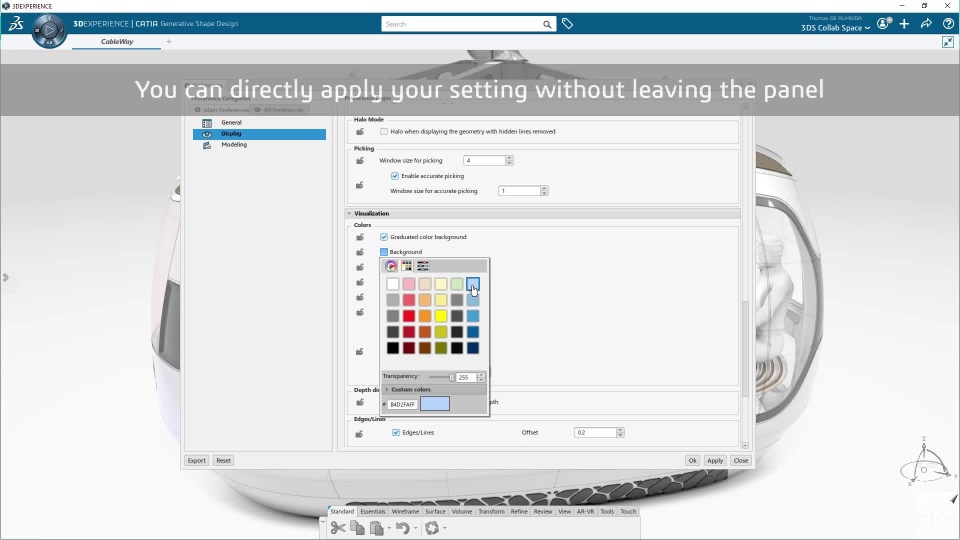Switch to the Wireframe tab
This screenshot has height=540, width=960.
click(405, 511)
